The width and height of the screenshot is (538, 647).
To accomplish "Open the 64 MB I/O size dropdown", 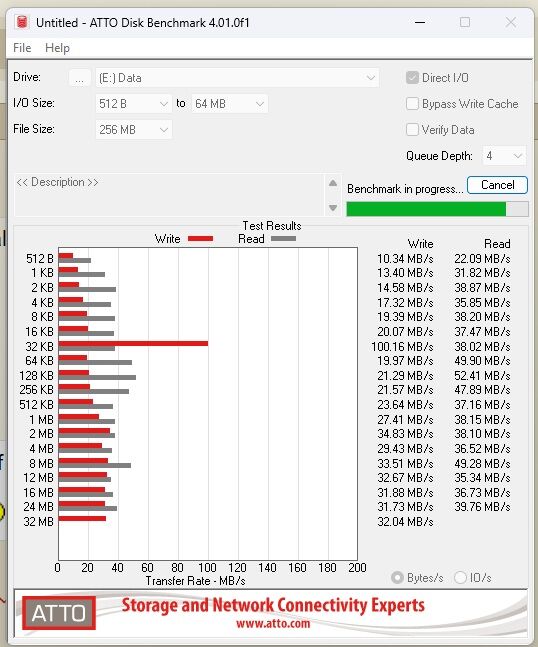I will pyautogui.click(x=229, y=104).
